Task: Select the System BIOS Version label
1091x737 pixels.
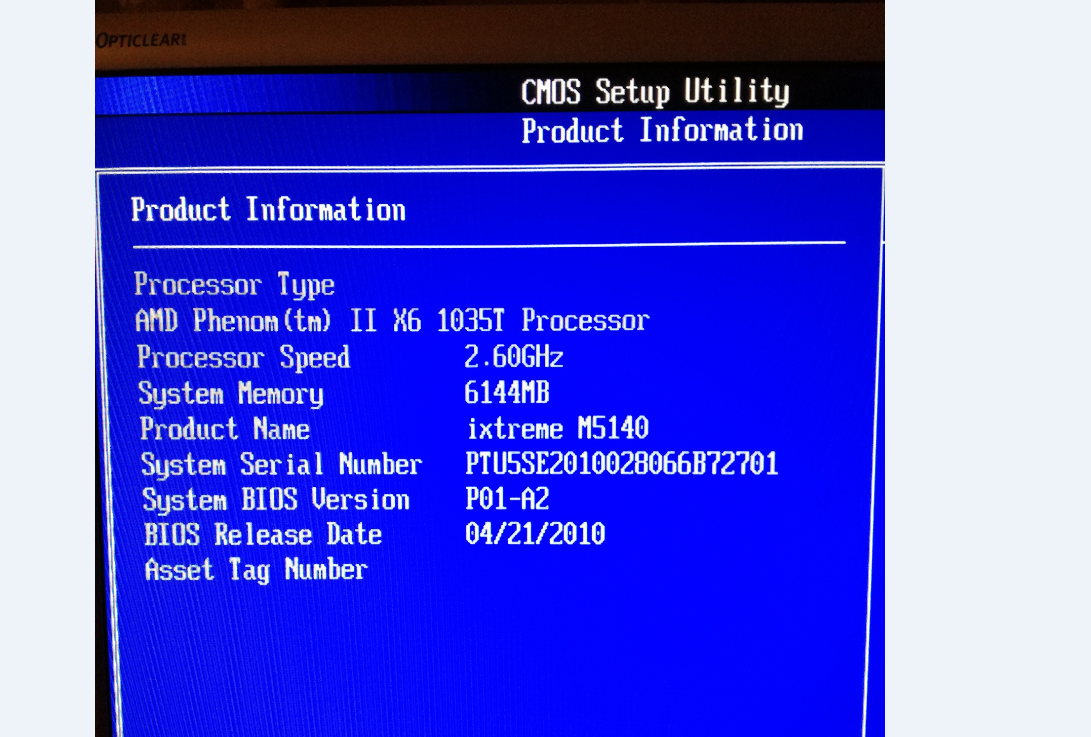Action: pos(276,500)
